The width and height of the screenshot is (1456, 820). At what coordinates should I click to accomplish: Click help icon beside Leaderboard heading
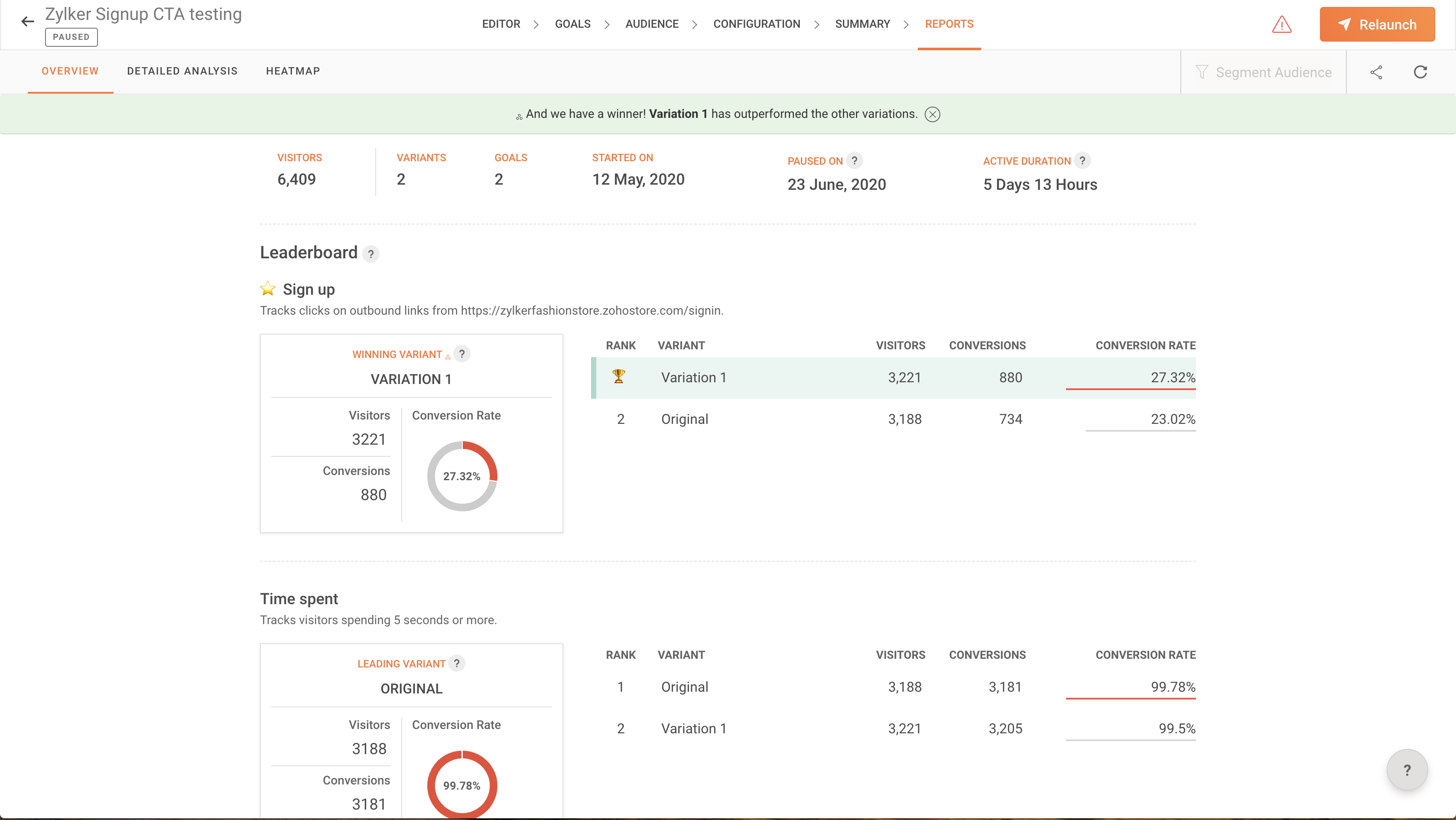tap(371, 254)
